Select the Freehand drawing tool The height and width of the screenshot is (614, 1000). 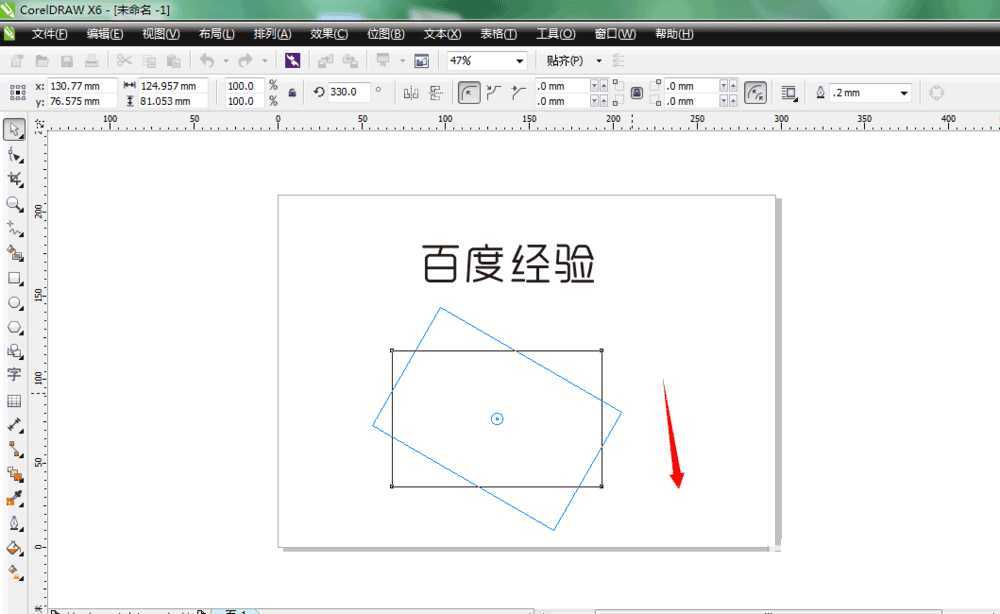tap(14, 228)
